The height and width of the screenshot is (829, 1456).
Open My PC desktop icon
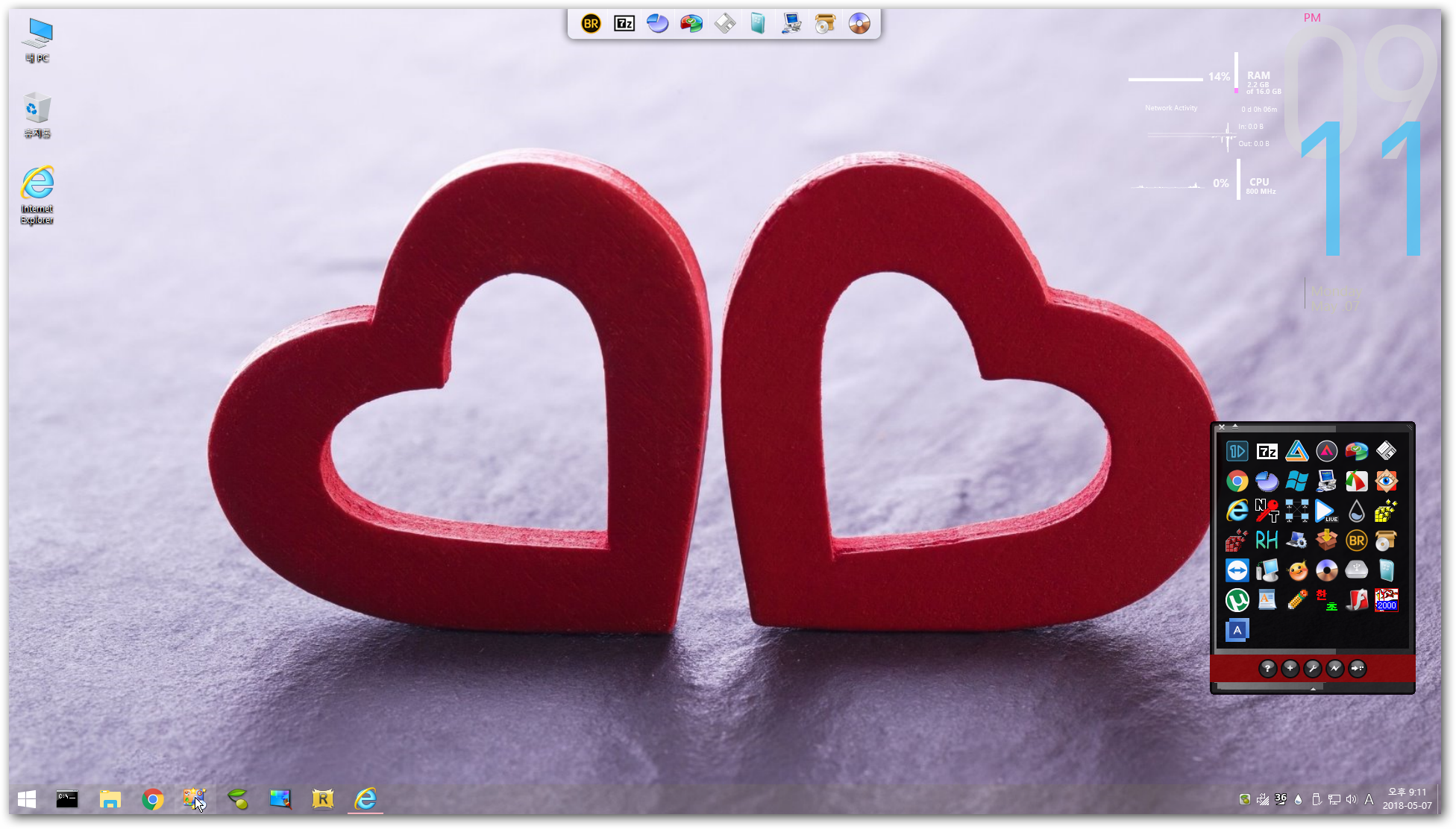[x=37, y=41]
